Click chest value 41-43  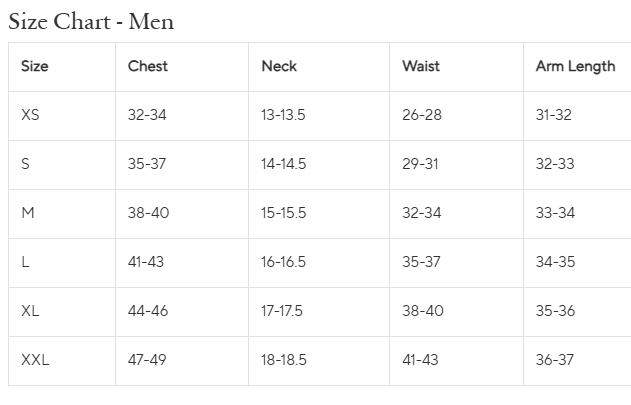click(146, 262)
